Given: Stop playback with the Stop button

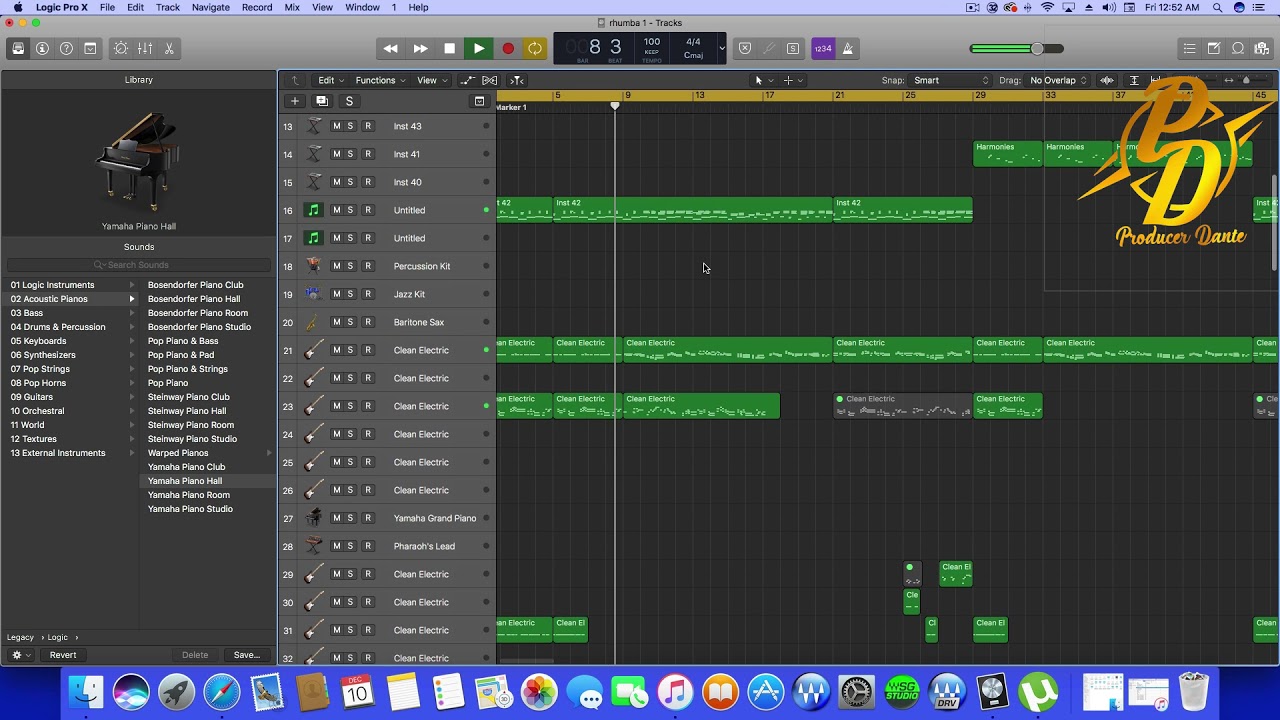Looking at the screenshot, I should [x=449, y=48].
